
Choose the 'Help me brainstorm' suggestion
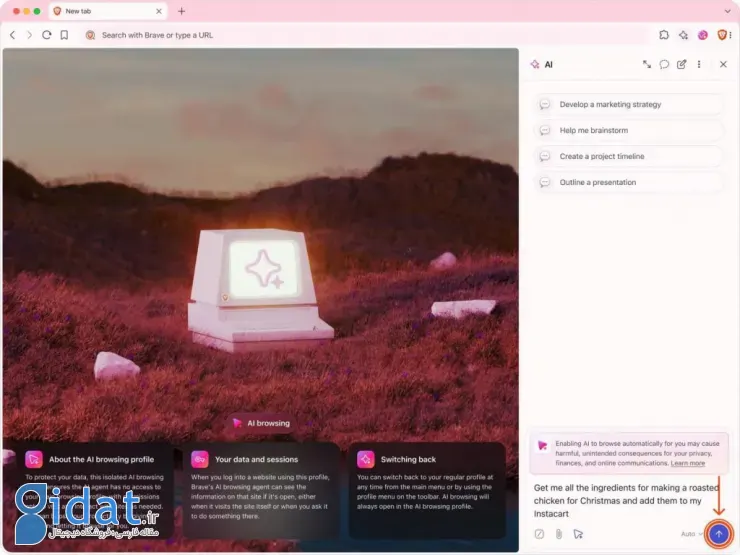(629, 130)
